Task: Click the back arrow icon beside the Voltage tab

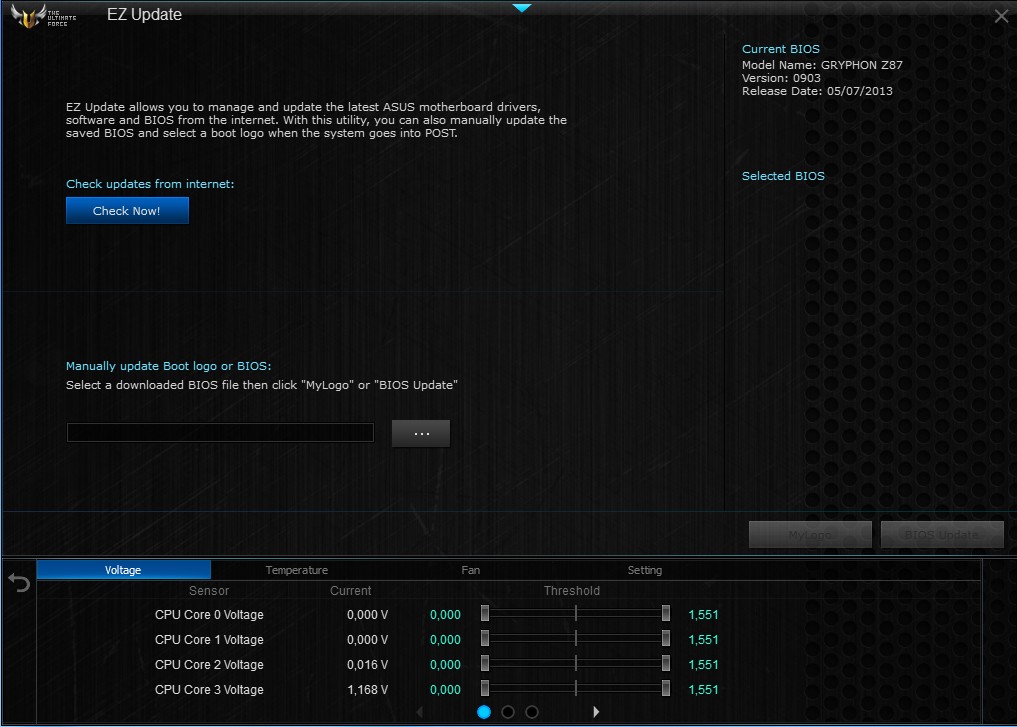Action: coord(19,583)
